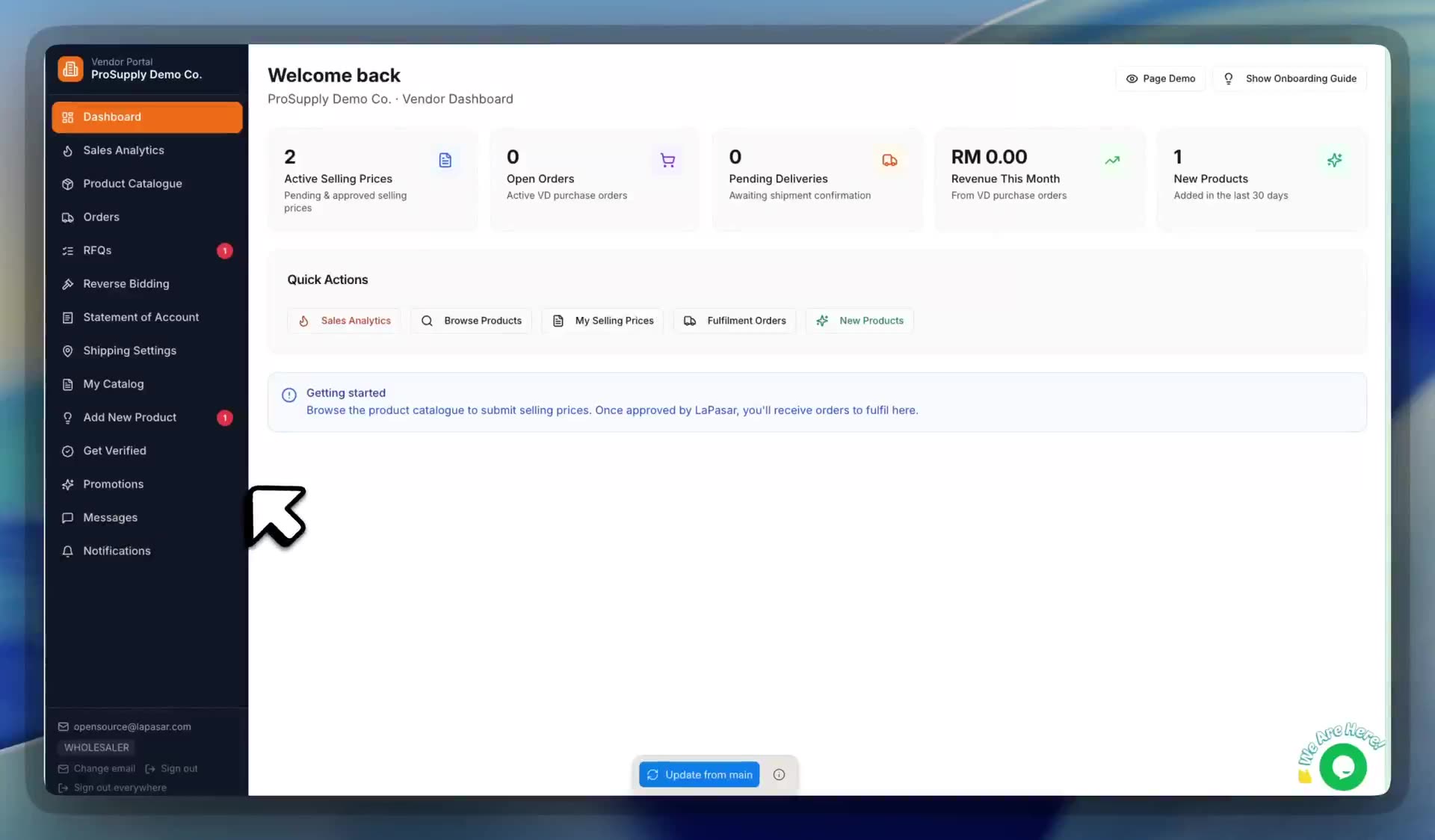Click the Fulfilment Orders quick action
Viewport: 1435px width, 840px height.
pyautogui.click(x=735, y=321)
